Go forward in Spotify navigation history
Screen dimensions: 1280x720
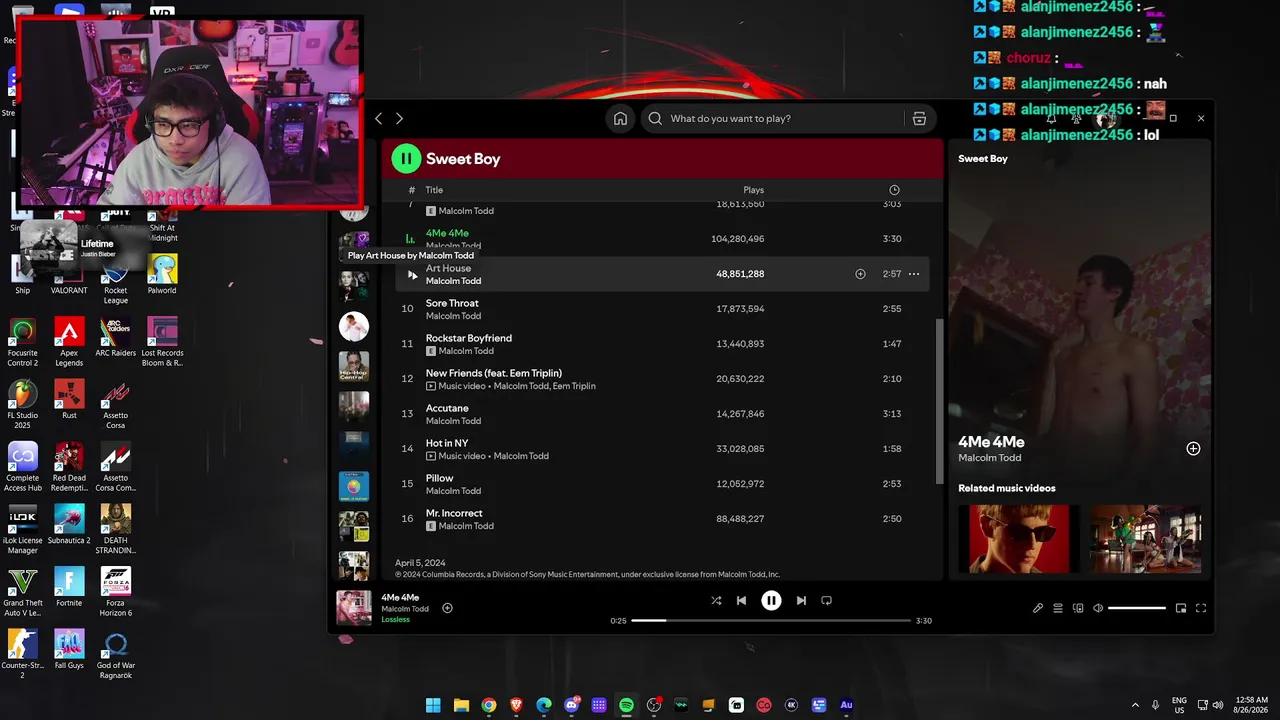[399, 118]
